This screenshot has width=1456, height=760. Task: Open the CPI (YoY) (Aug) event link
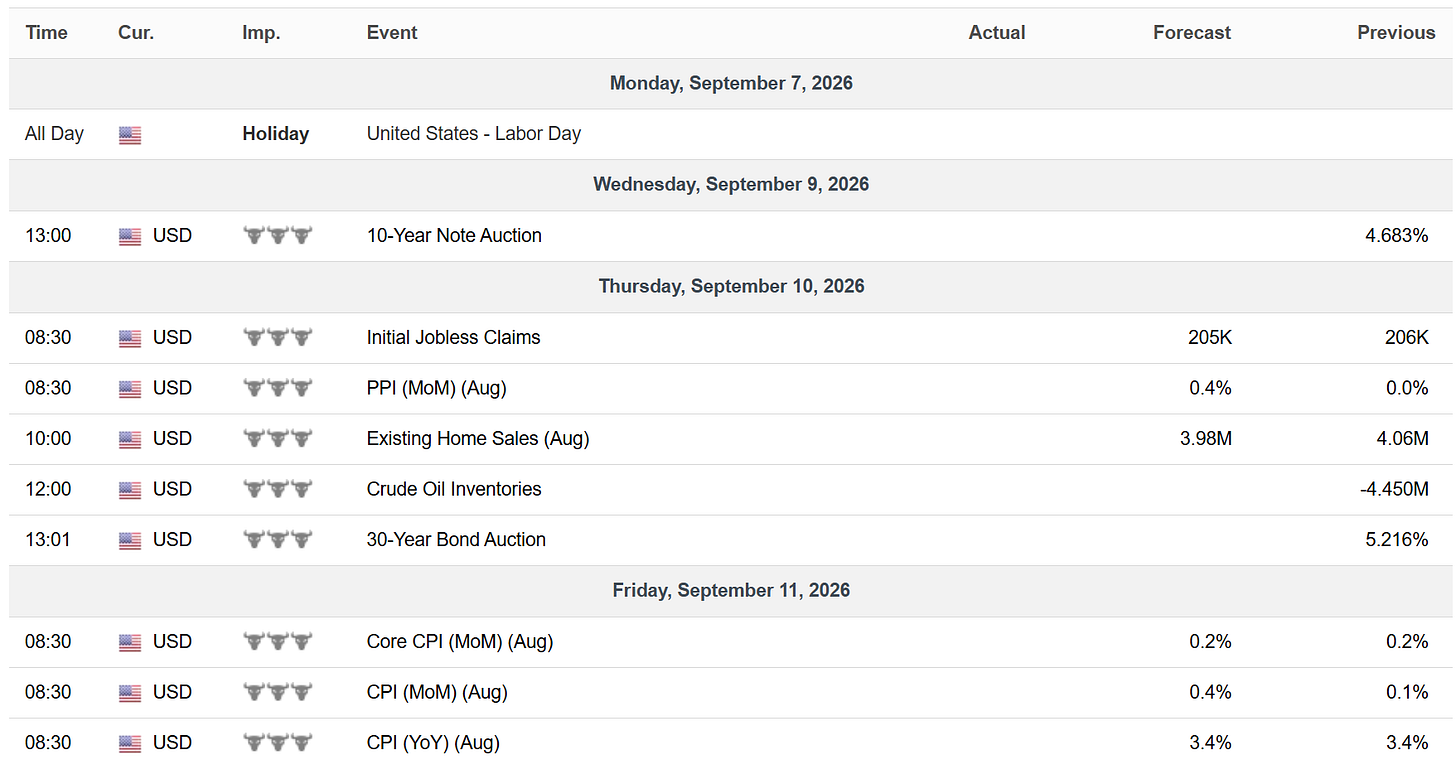(433, 743)
